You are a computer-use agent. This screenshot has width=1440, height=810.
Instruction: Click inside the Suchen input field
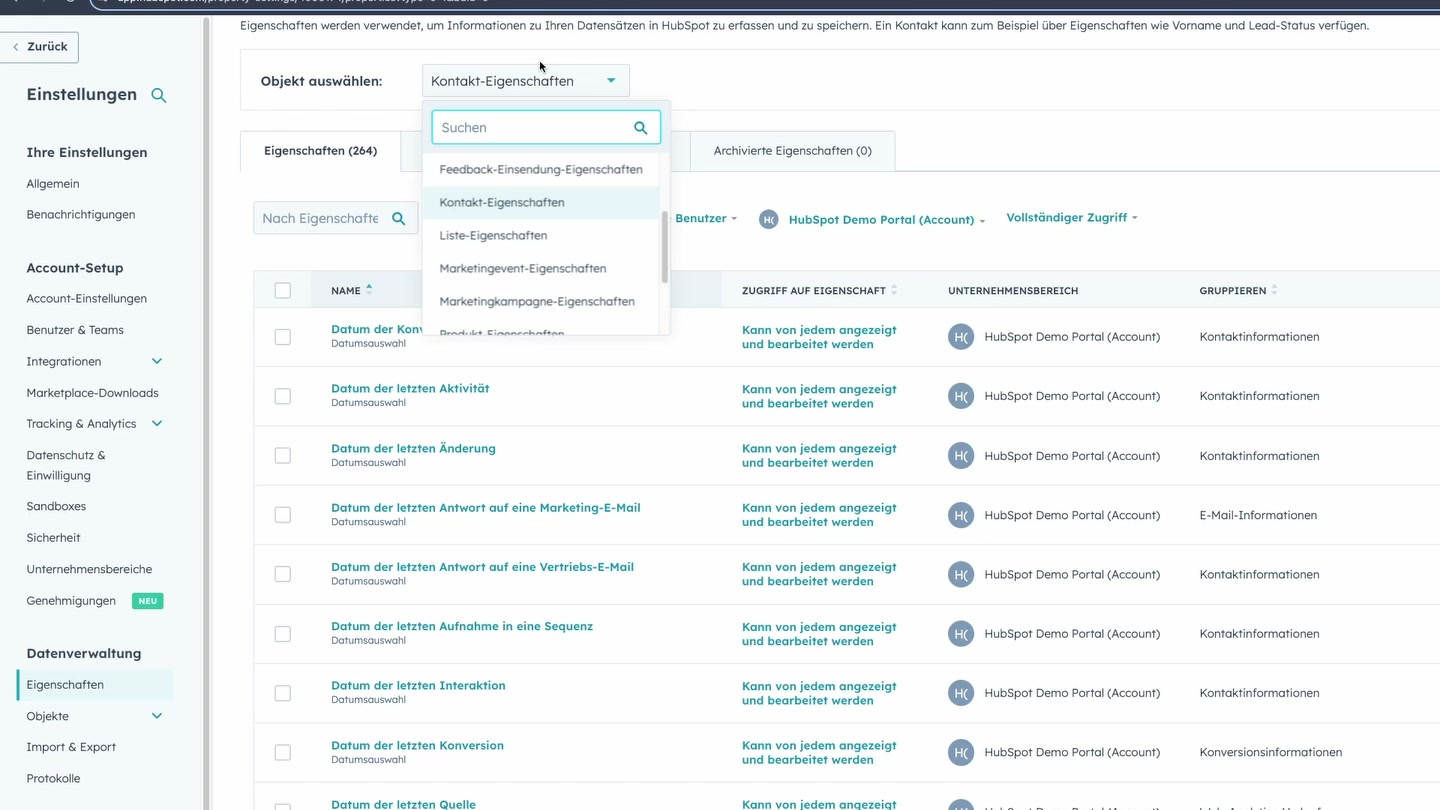(520, 127)
